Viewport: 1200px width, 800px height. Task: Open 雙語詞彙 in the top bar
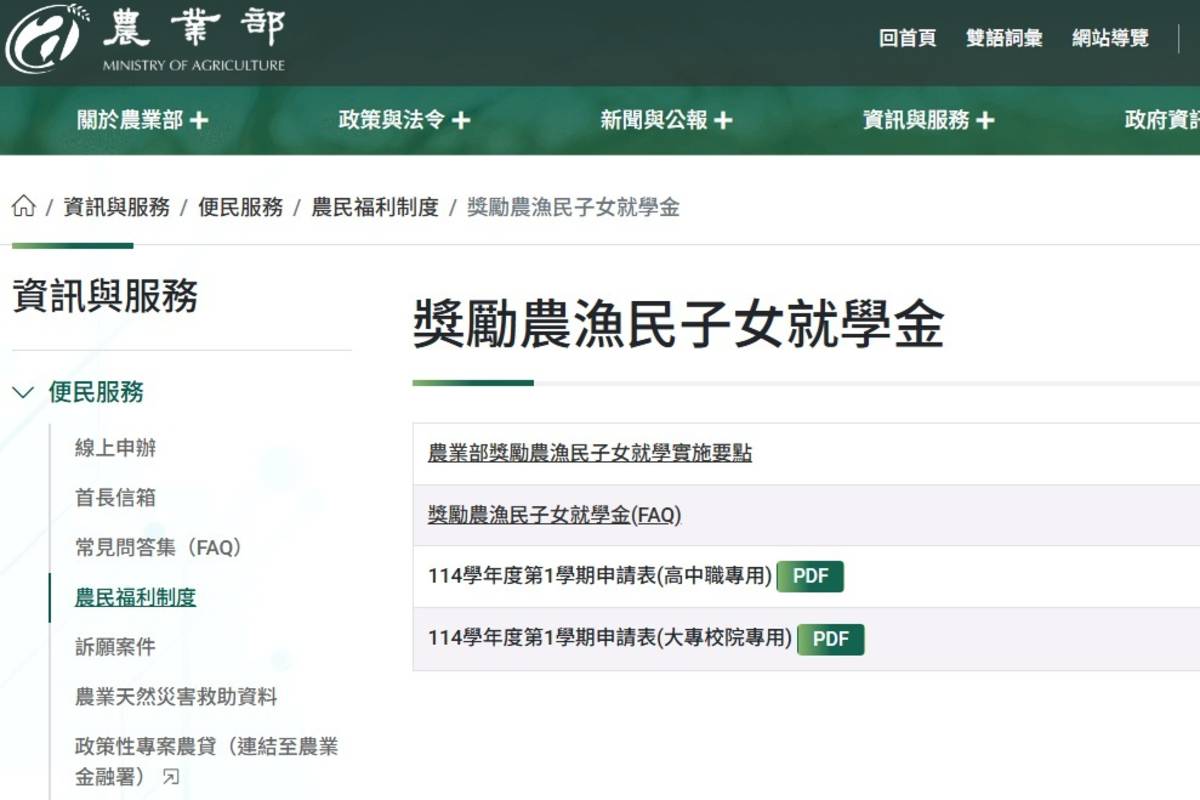click(1004, 38)
